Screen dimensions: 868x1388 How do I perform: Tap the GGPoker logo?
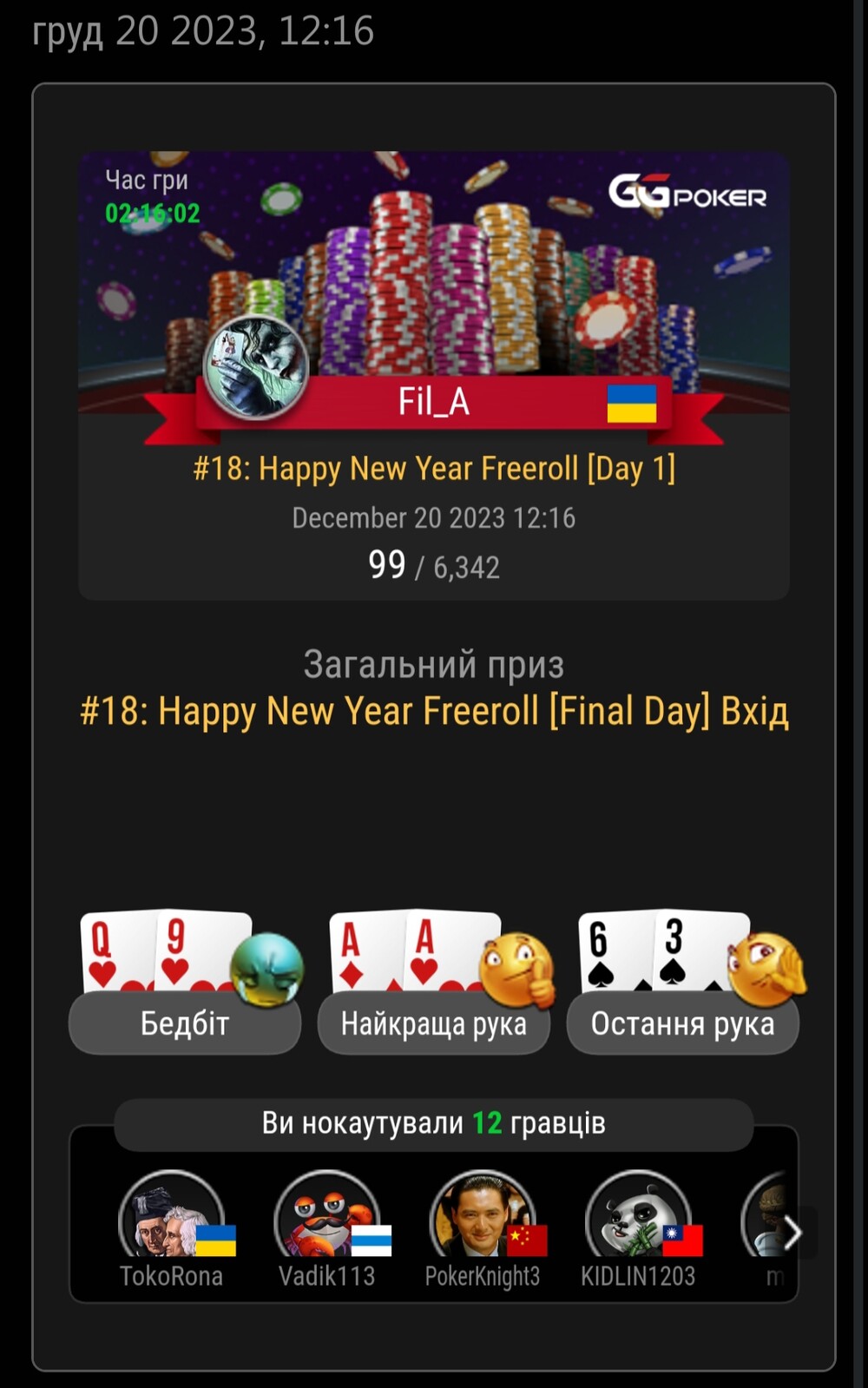pyautogui.click(x=687, y=193)
